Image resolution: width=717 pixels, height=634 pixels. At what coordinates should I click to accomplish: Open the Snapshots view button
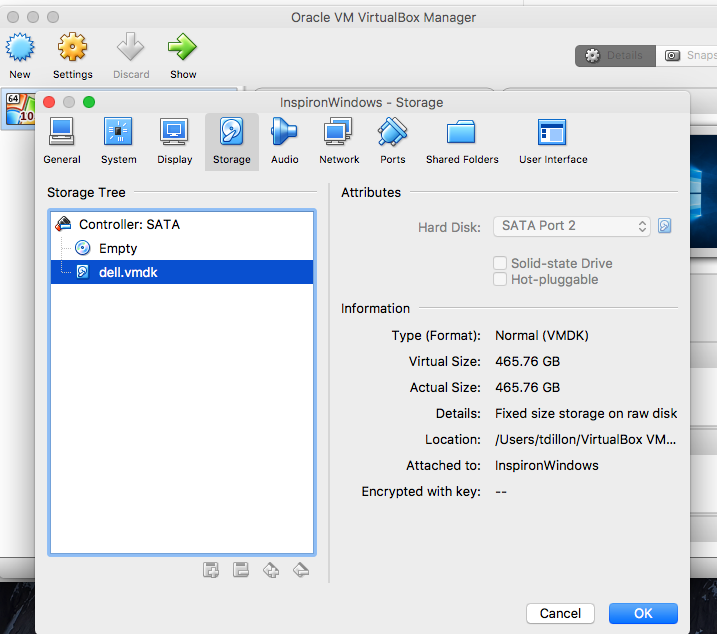(687, 56)
